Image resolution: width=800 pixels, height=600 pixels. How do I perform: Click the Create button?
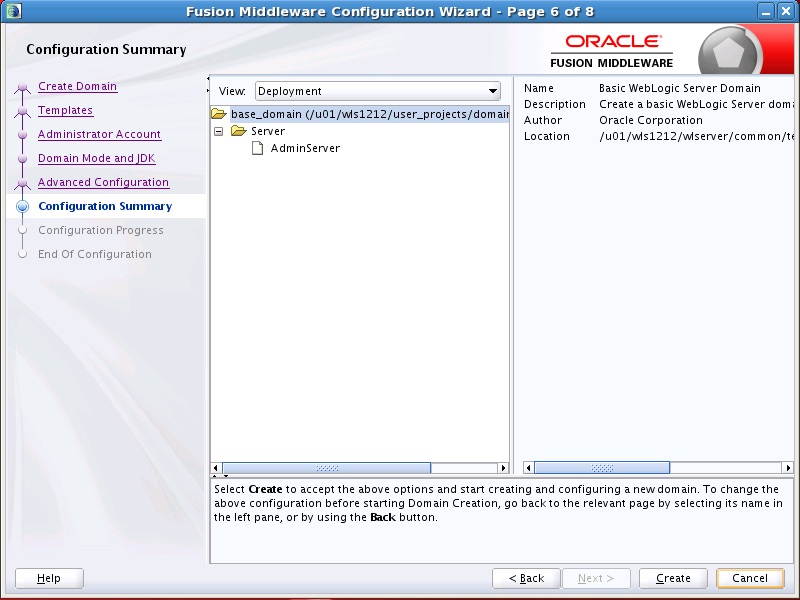(673, 578)
